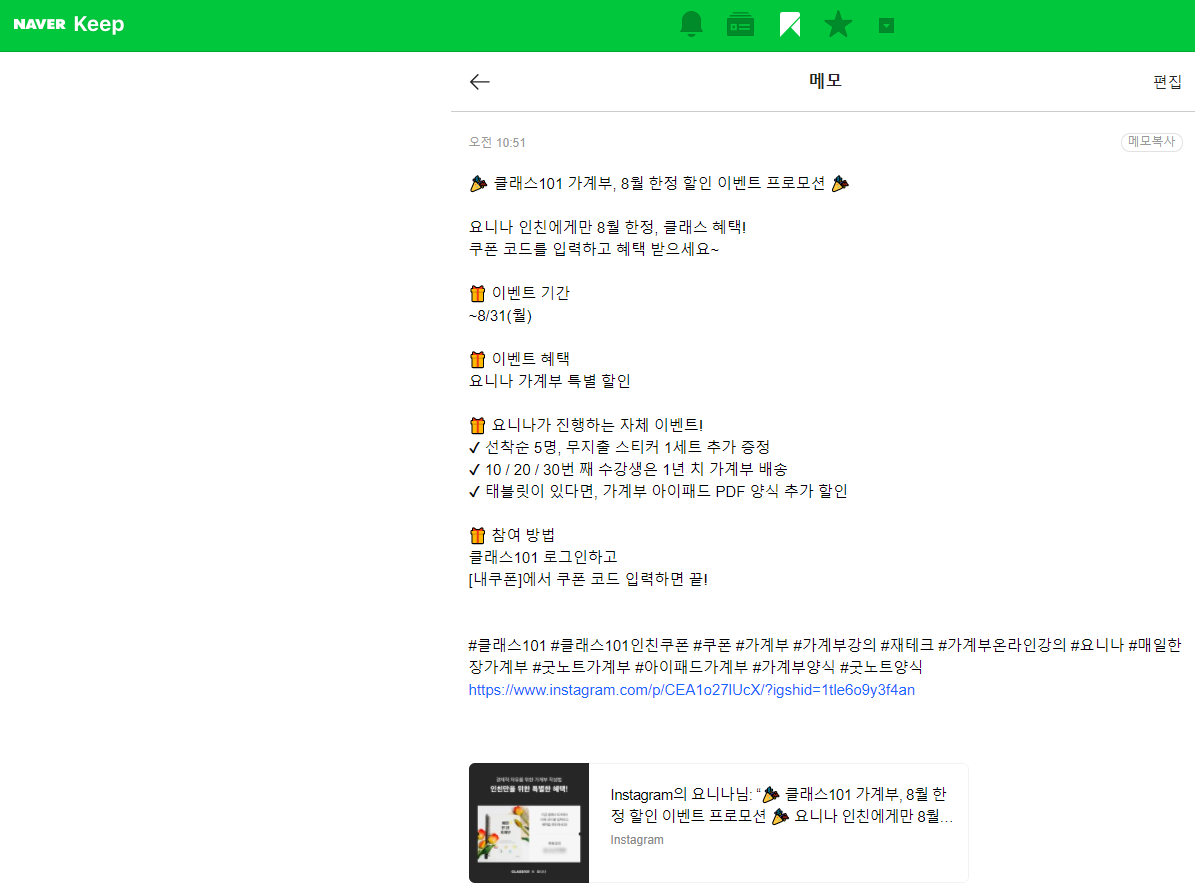Click the NAVER Keep logo
The width and height of the screenshot is (1195, 886).
(x=69, y=24)
